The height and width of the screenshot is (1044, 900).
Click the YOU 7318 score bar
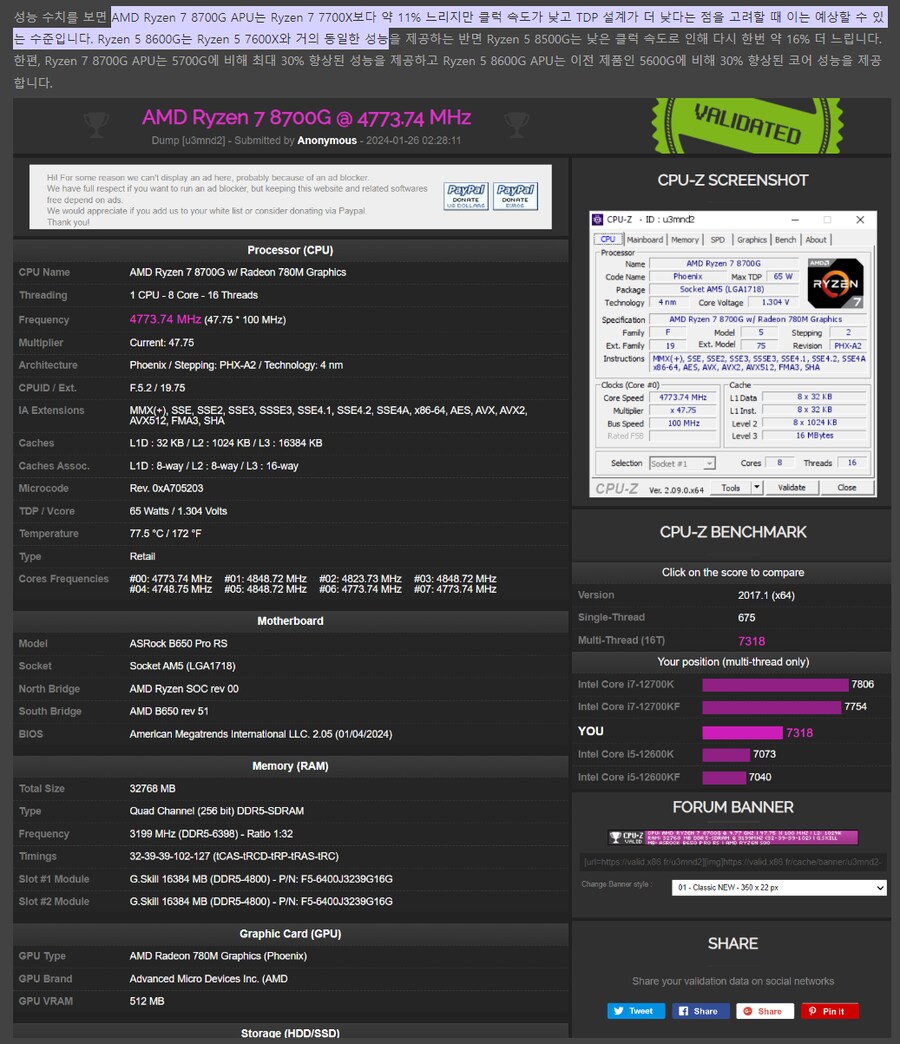point(742,732)
